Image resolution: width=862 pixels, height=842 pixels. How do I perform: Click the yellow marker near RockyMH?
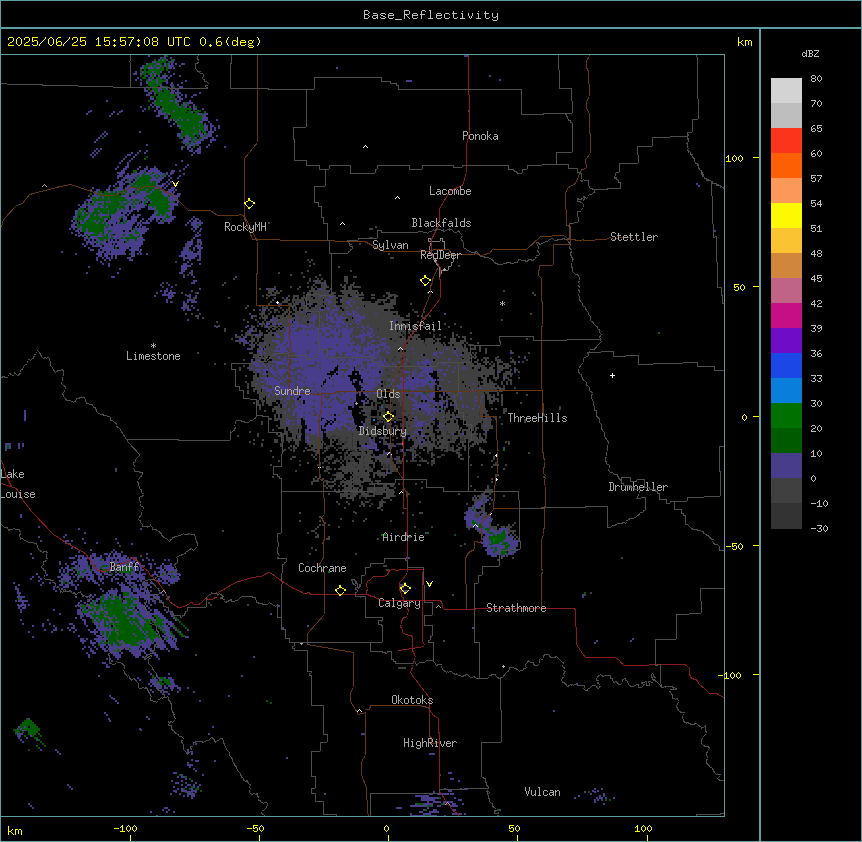click(x=249, y=204)
